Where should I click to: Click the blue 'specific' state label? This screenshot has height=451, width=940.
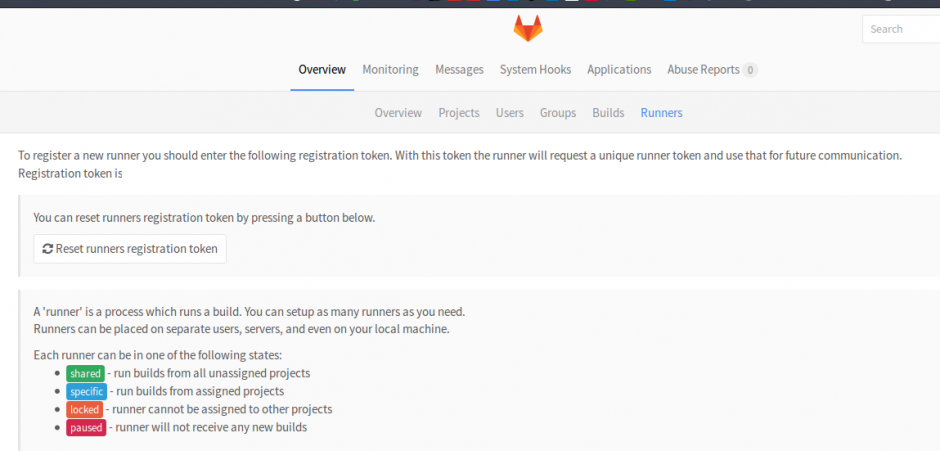coord(87,391)
